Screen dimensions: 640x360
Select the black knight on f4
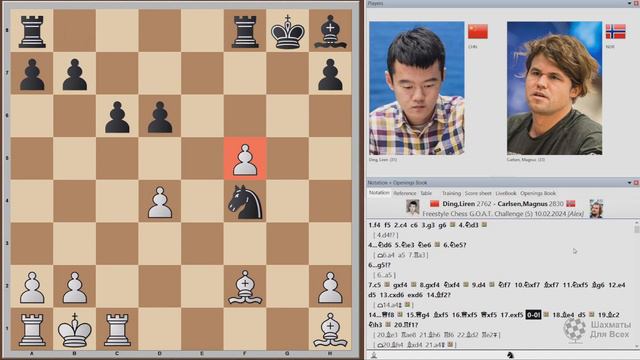coord(245,202)
